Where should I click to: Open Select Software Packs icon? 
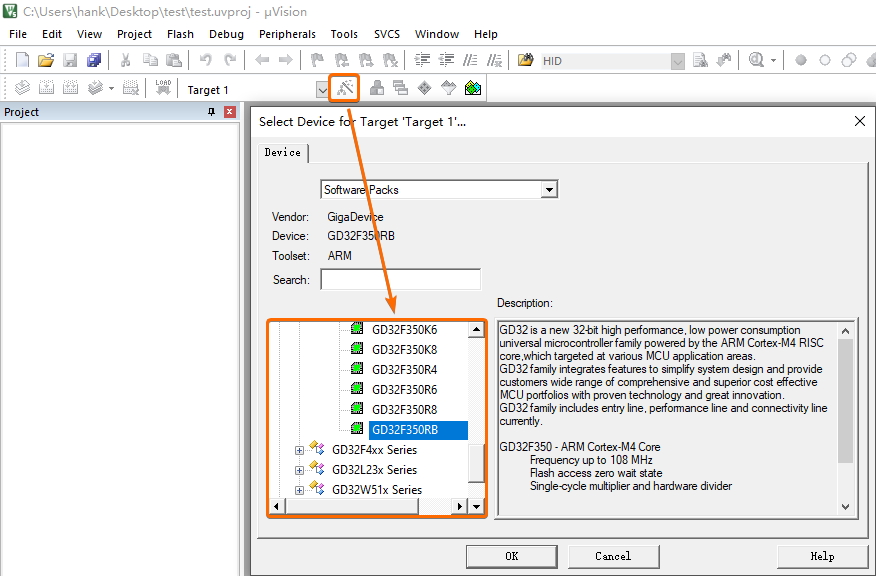(449, 88)
